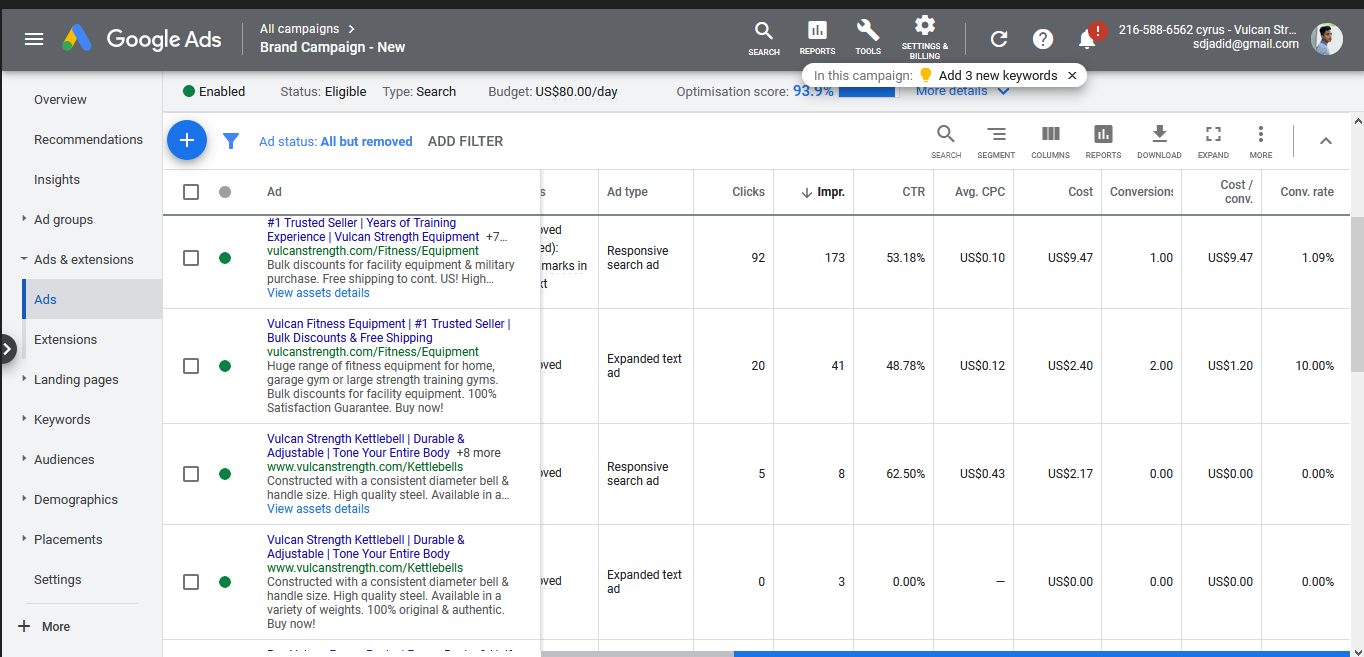Click the filter funnel icon
The width and height of the screenshot is (1364, 657).
(231, 141)
